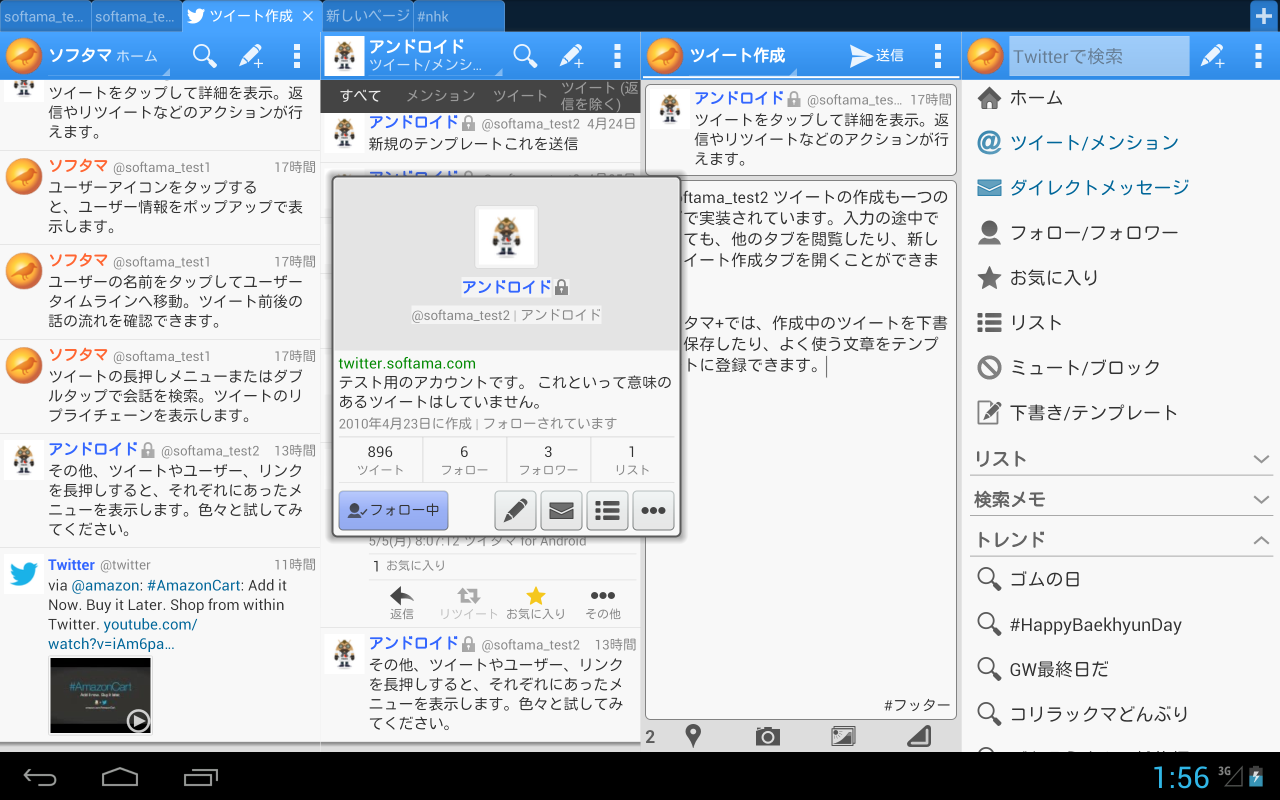Viewport: 1280px width, 800px height.
Task: Open the twitter.softama.com link
Action: [407, 363]
